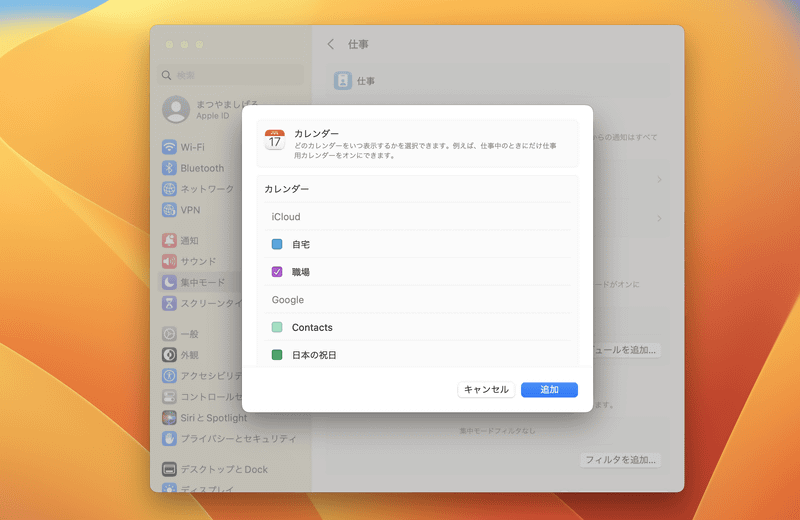Open ネットワーク globe icon in sidebar
The height and width of the screenshot is (520, 800).
click(169, 189)
